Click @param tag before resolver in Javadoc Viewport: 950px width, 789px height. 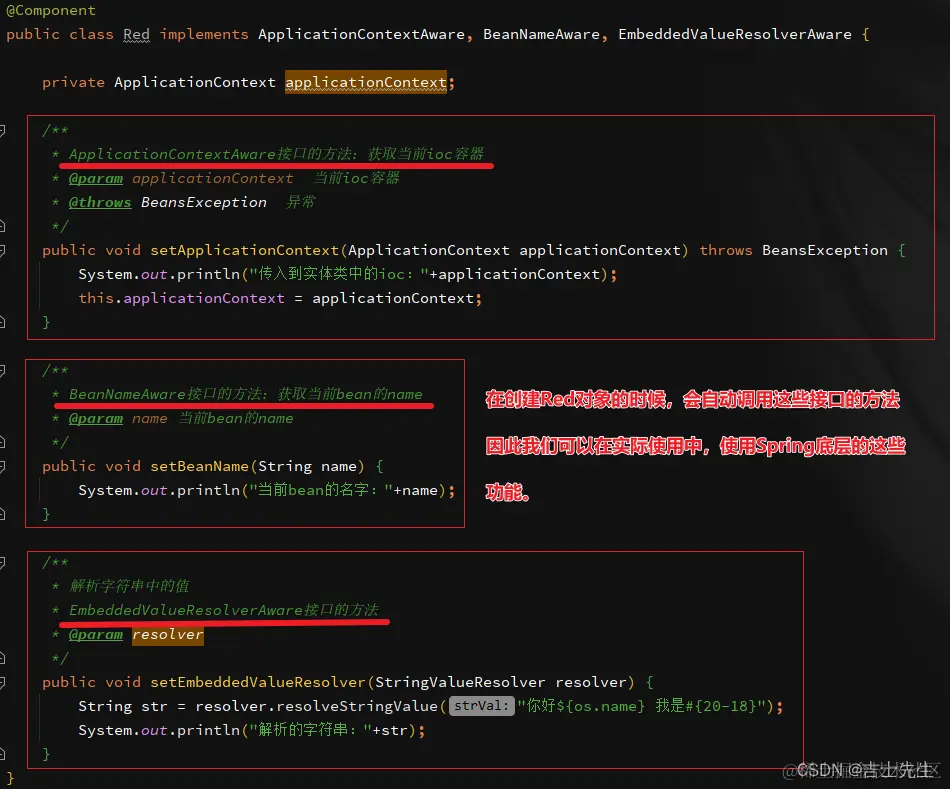[x=96, y=634]
